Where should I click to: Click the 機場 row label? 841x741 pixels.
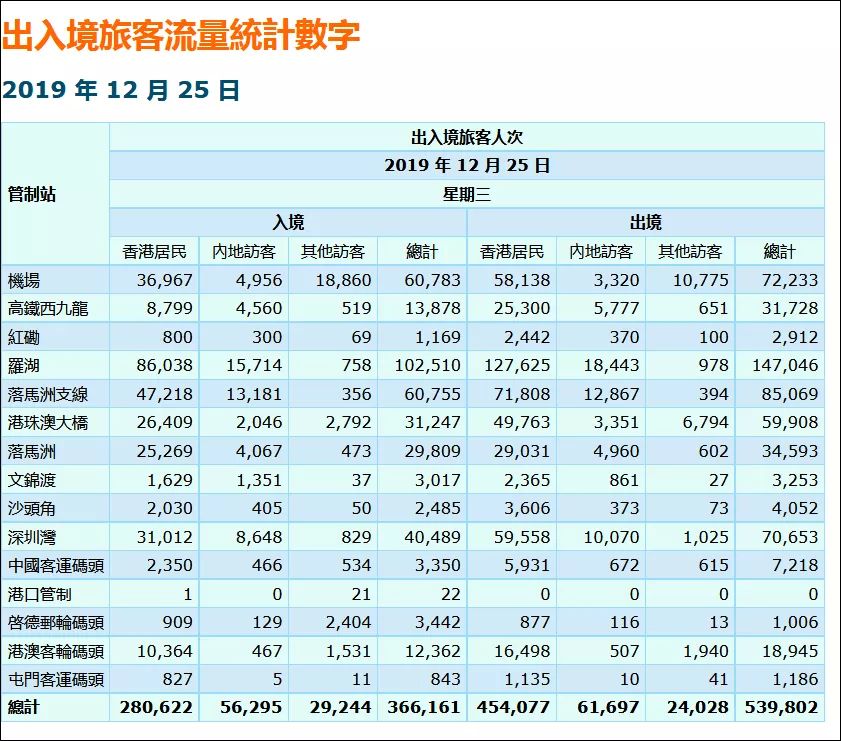[24, 280]
